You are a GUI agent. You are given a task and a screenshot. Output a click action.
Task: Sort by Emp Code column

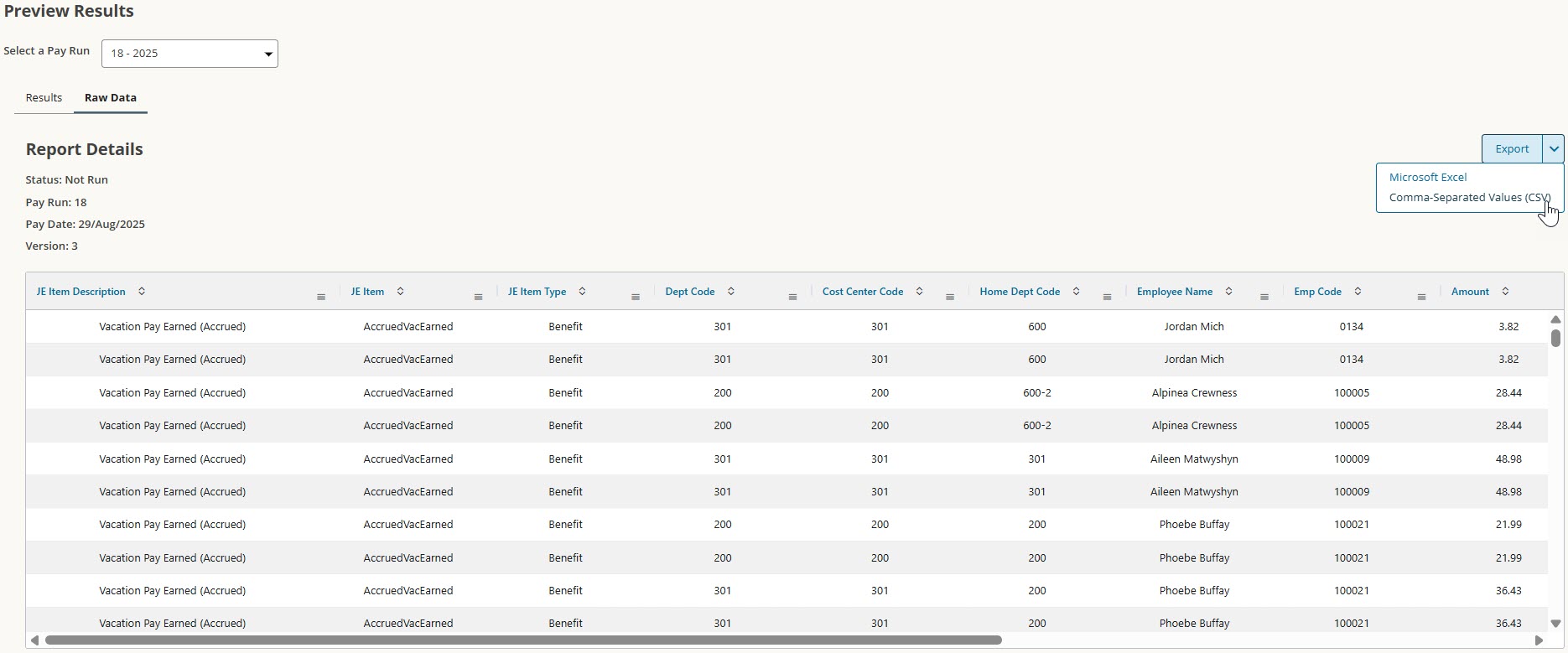pyautogui.click(x=1358, y=292)
